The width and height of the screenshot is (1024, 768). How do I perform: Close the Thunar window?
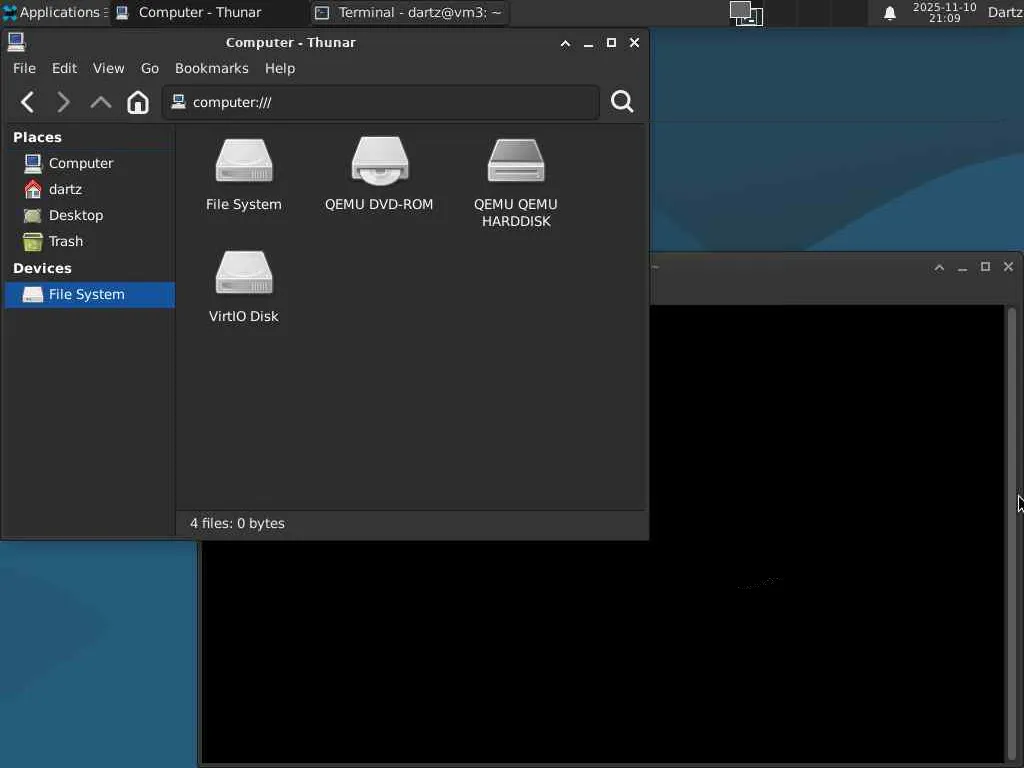(634, 43)
